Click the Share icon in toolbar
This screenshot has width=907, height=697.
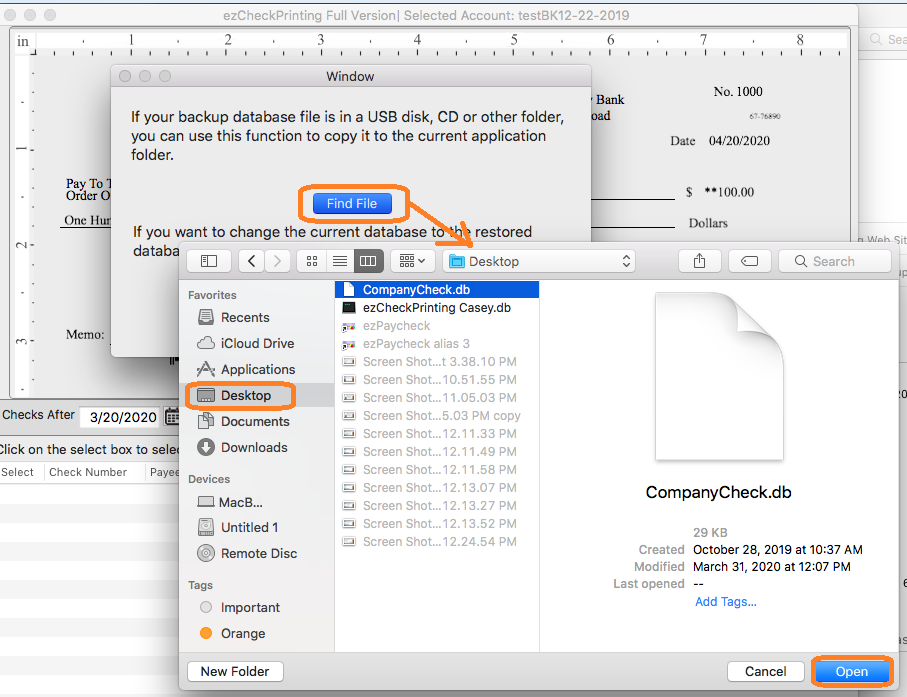(x=699, y=261)
